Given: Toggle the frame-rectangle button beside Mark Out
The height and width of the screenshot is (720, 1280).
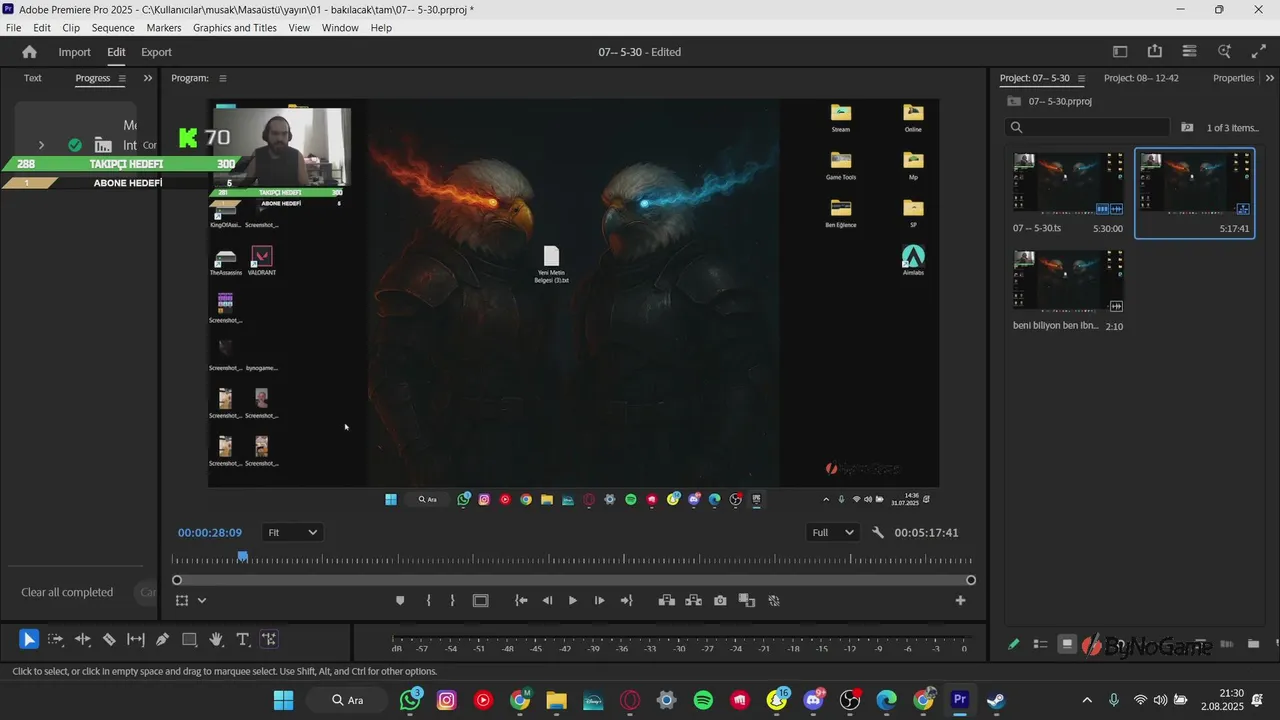Looking at the screenshot, I should [x=481, y=601].
